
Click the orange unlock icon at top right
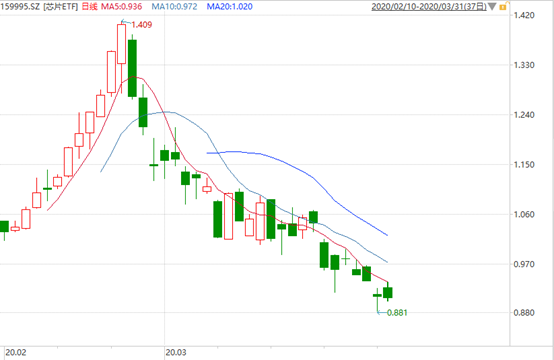pyautogui.click(x=503, y=6)
